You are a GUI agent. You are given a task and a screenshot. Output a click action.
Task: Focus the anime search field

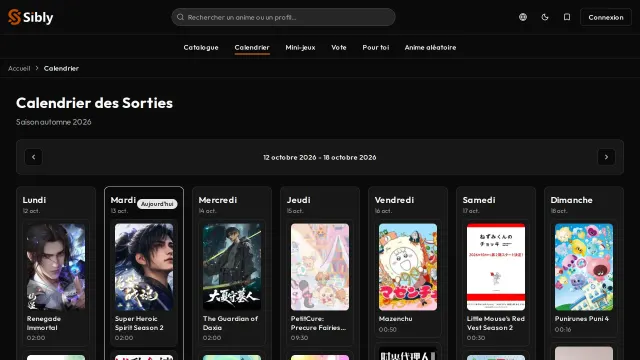pyautogui.click(x=283, y=17)
